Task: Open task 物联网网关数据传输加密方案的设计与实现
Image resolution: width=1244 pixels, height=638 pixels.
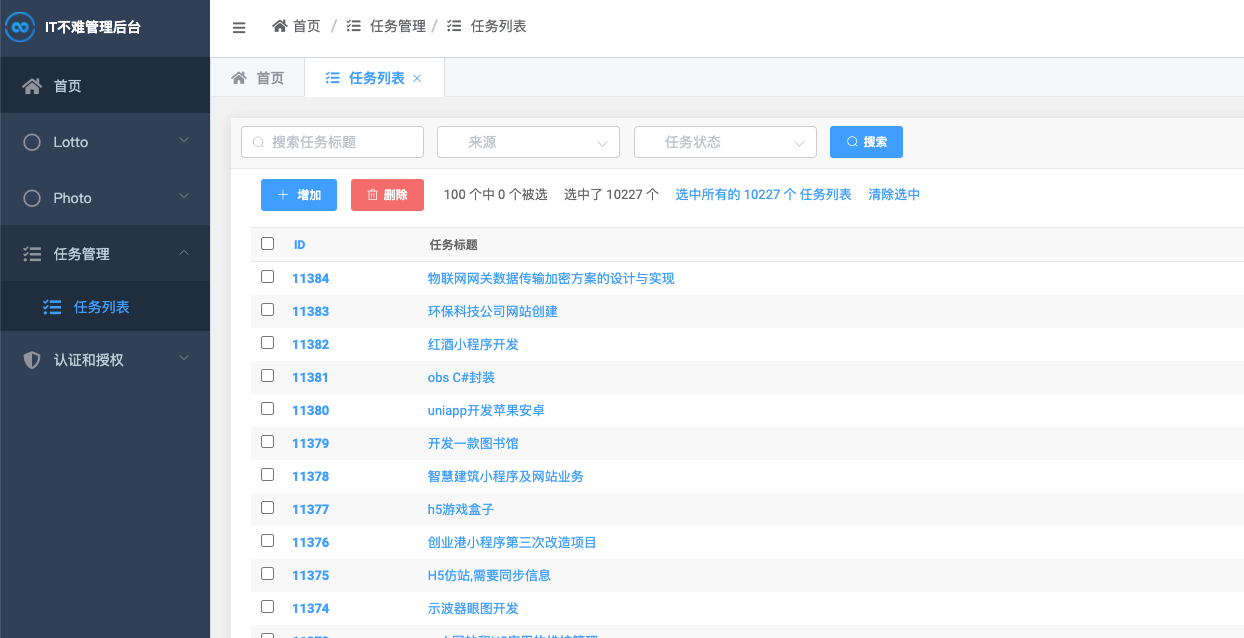Action: tap(551, 278)
